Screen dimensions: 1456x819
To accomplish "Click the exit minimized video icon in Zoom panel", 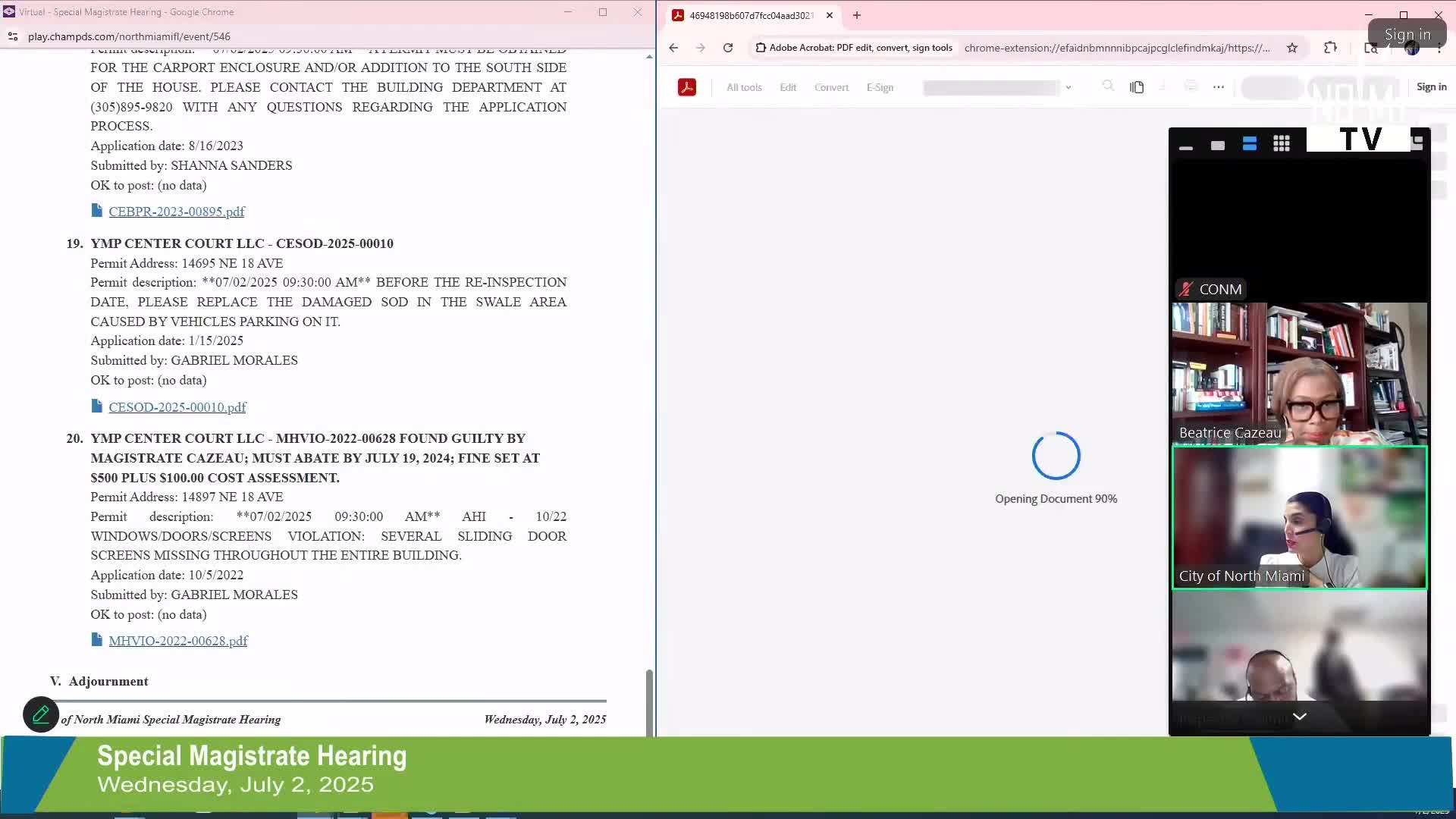I will pyautogui.click(x=1417, y=142).
